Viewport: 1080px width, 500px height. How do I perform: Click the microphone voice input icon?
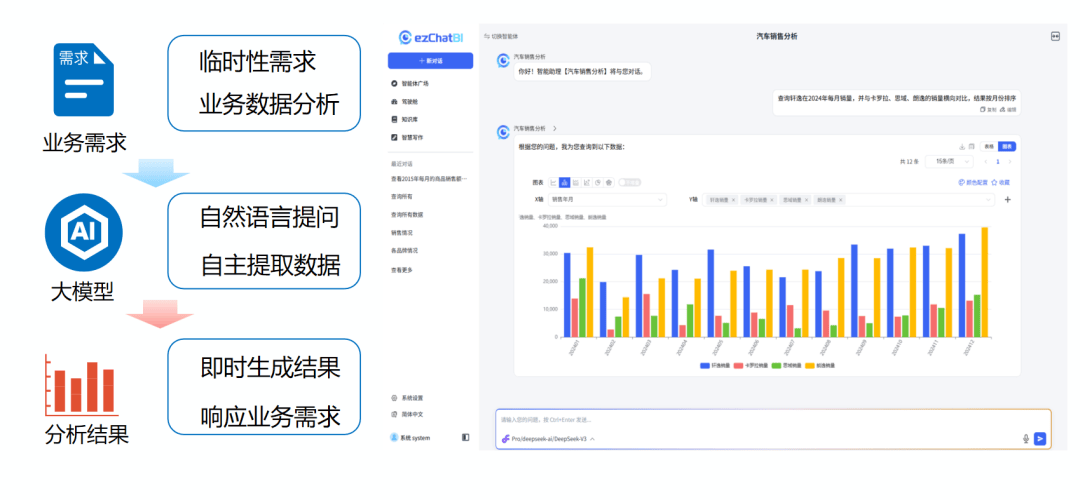[1026, 438]
